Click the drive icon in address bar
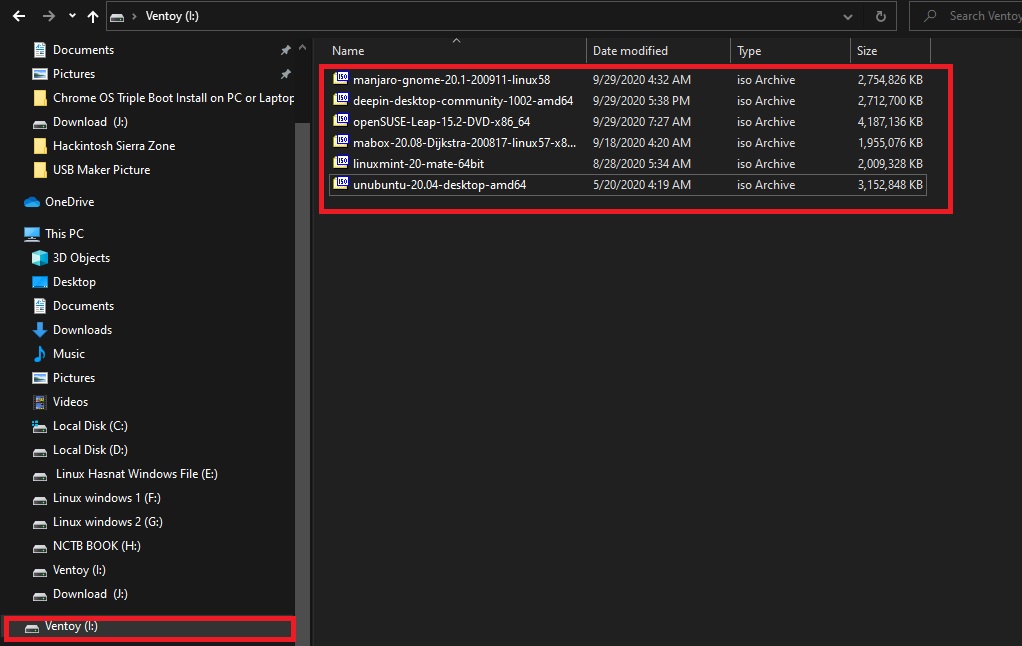This screenshot has height=646, width=1022. (117, 17)
